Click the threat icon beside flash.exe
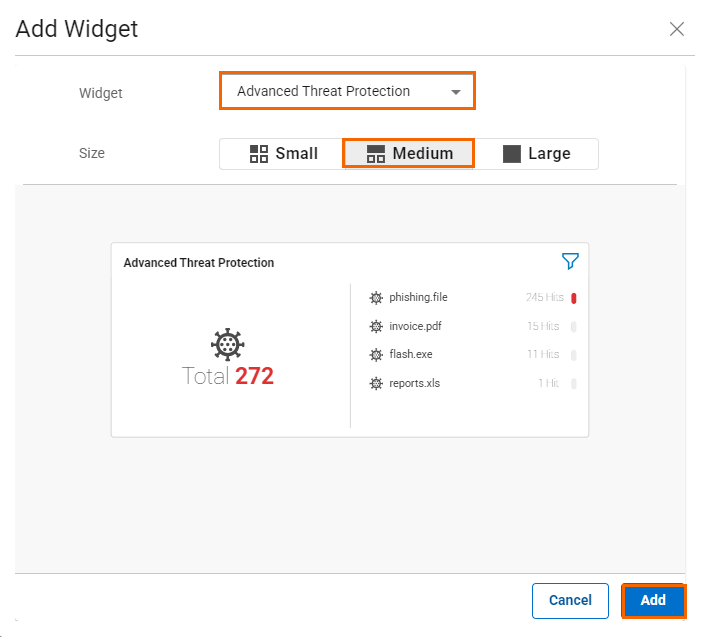 (x=376, y=355)
